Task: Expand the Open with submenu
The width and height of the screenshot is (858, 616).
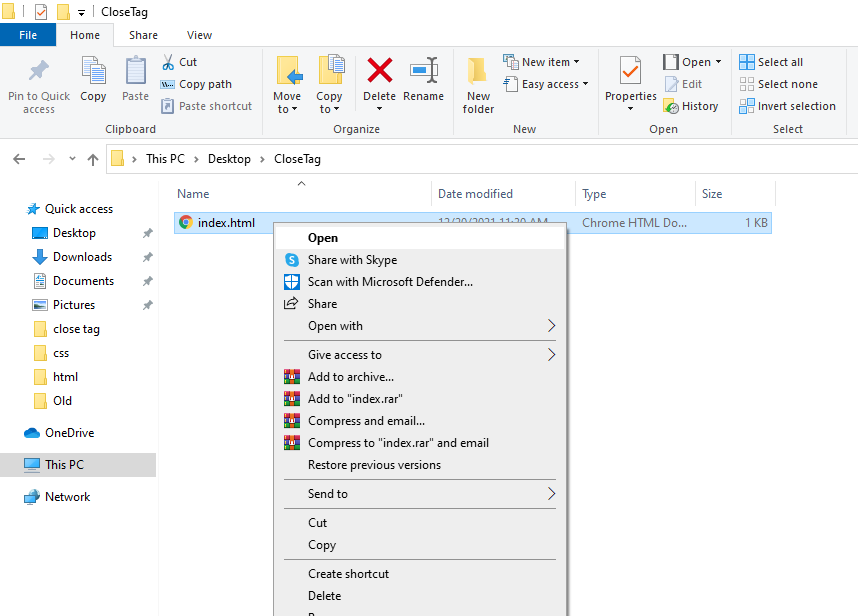Action: pos(420,326)
